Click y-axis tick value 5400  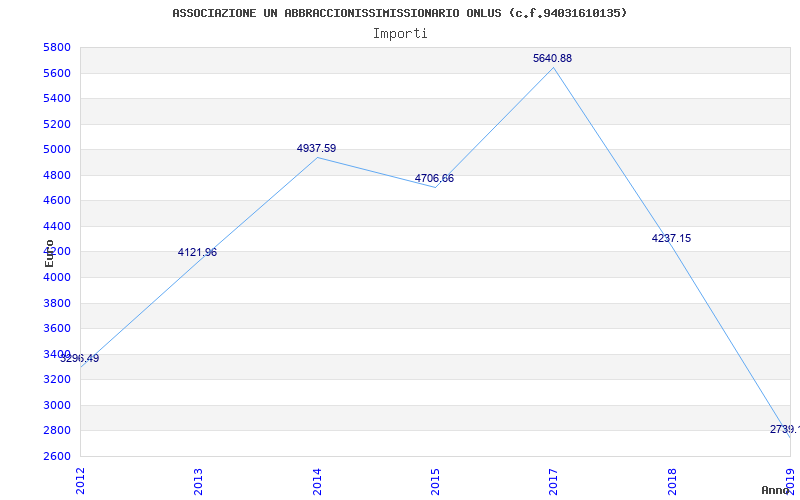57,98
